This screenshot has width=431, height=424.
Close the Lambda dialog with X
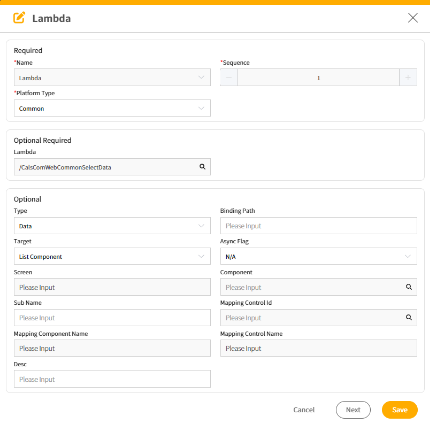point(413,18)
